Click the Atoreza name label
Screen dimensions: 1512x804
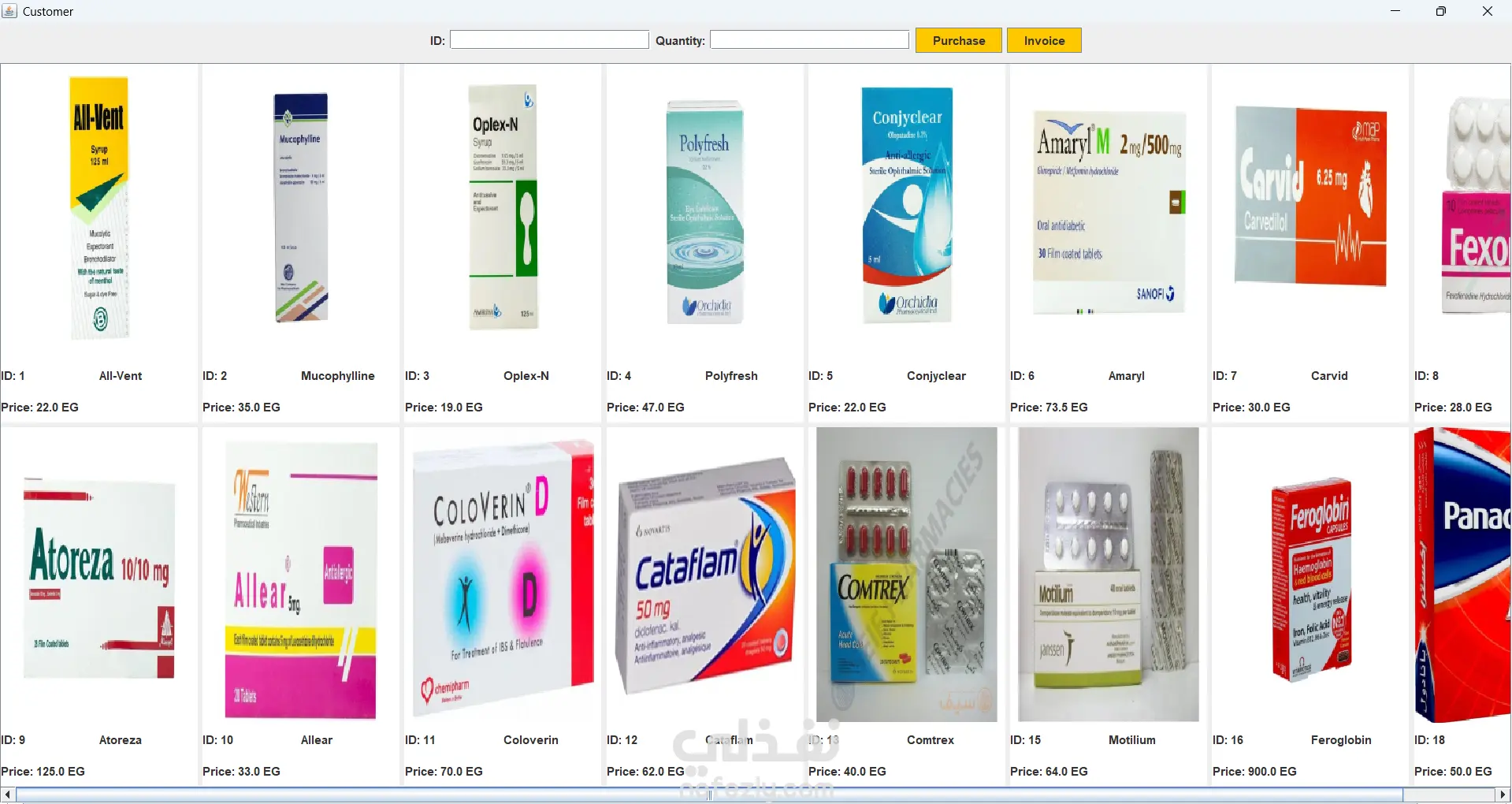click(x=121, y=740)
